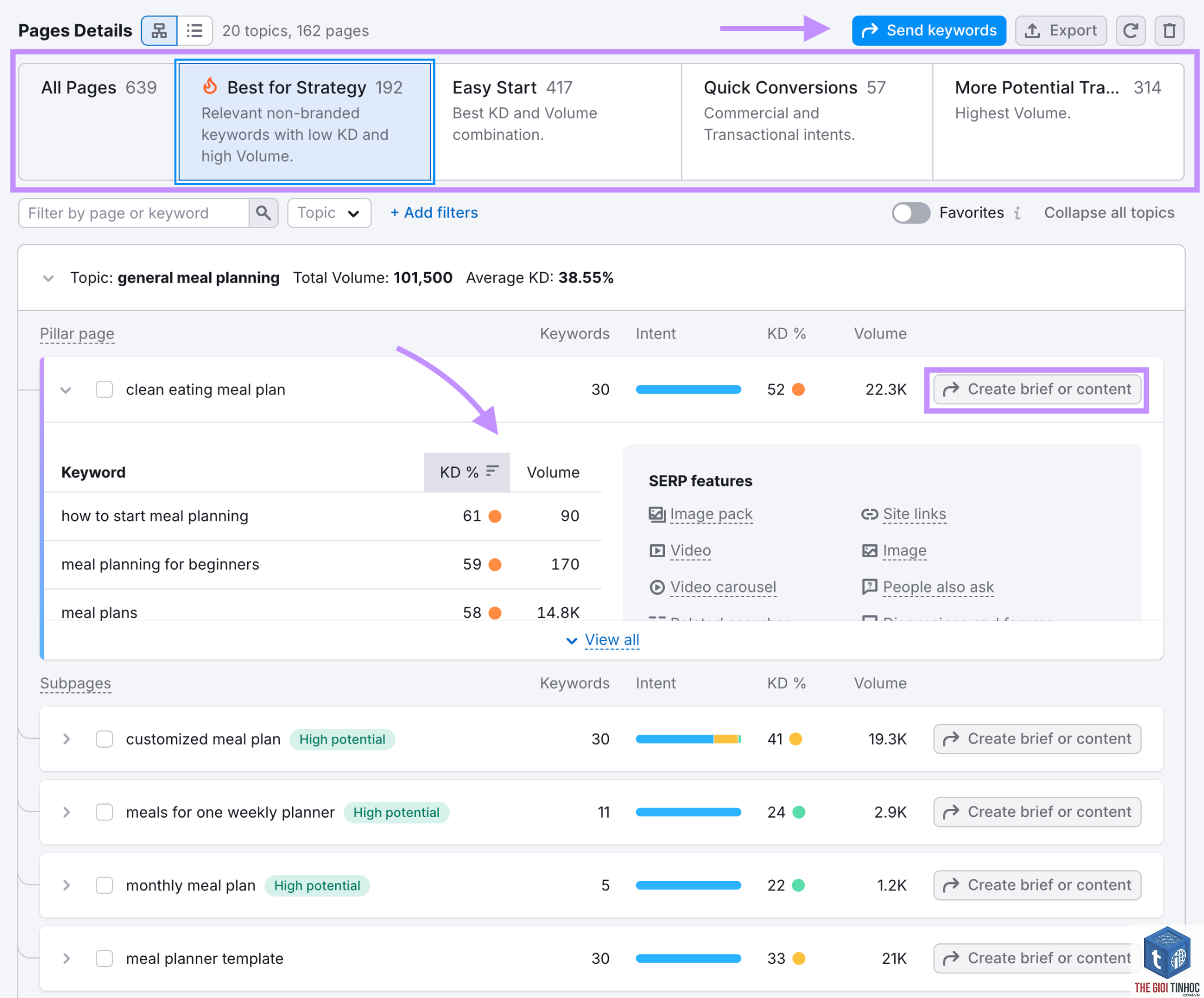Toggle the Favorites switch
The width and height of the screenshot is (1204, 998).
(x=911, y=213)
